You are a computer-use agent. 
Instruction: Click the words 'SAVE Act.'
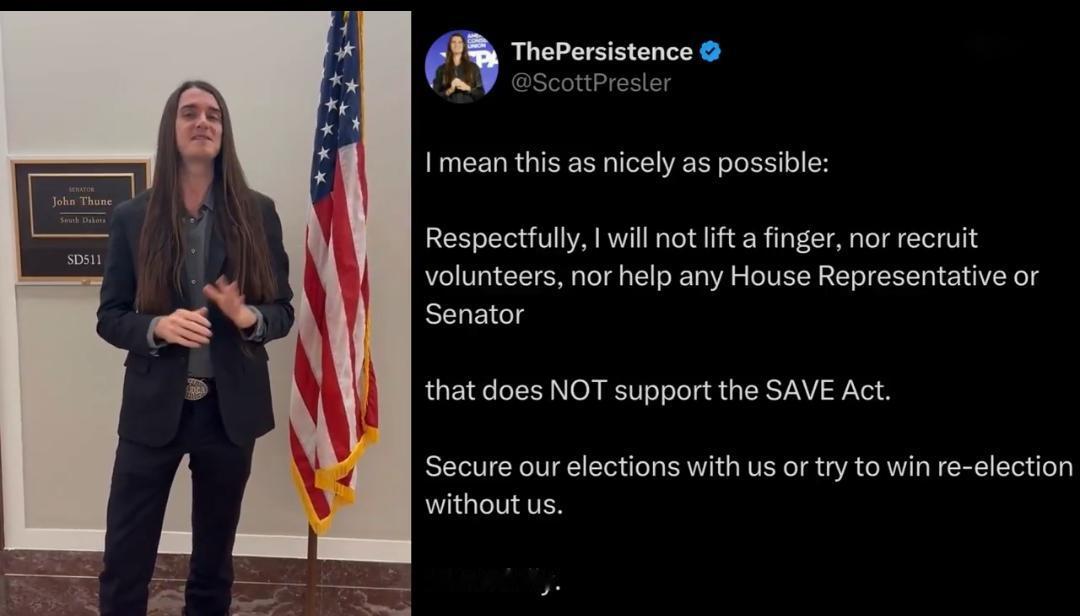point(828,391)
